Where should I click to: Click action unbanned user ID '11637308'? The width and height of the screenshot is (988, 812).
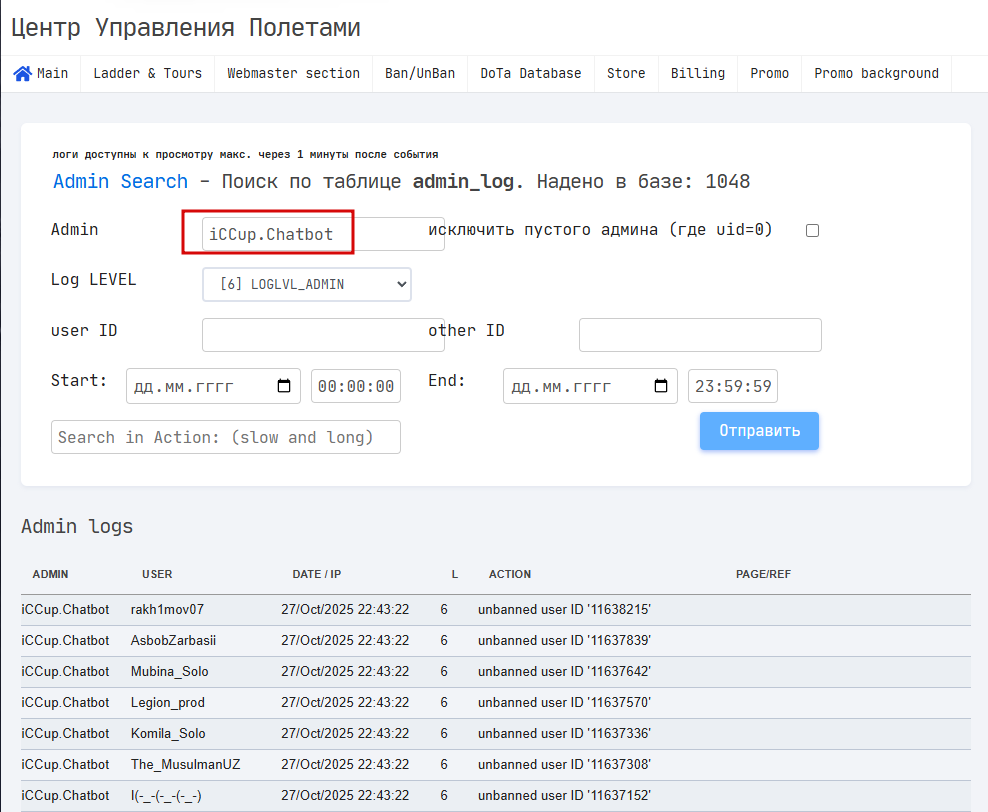tap(564, 764)
